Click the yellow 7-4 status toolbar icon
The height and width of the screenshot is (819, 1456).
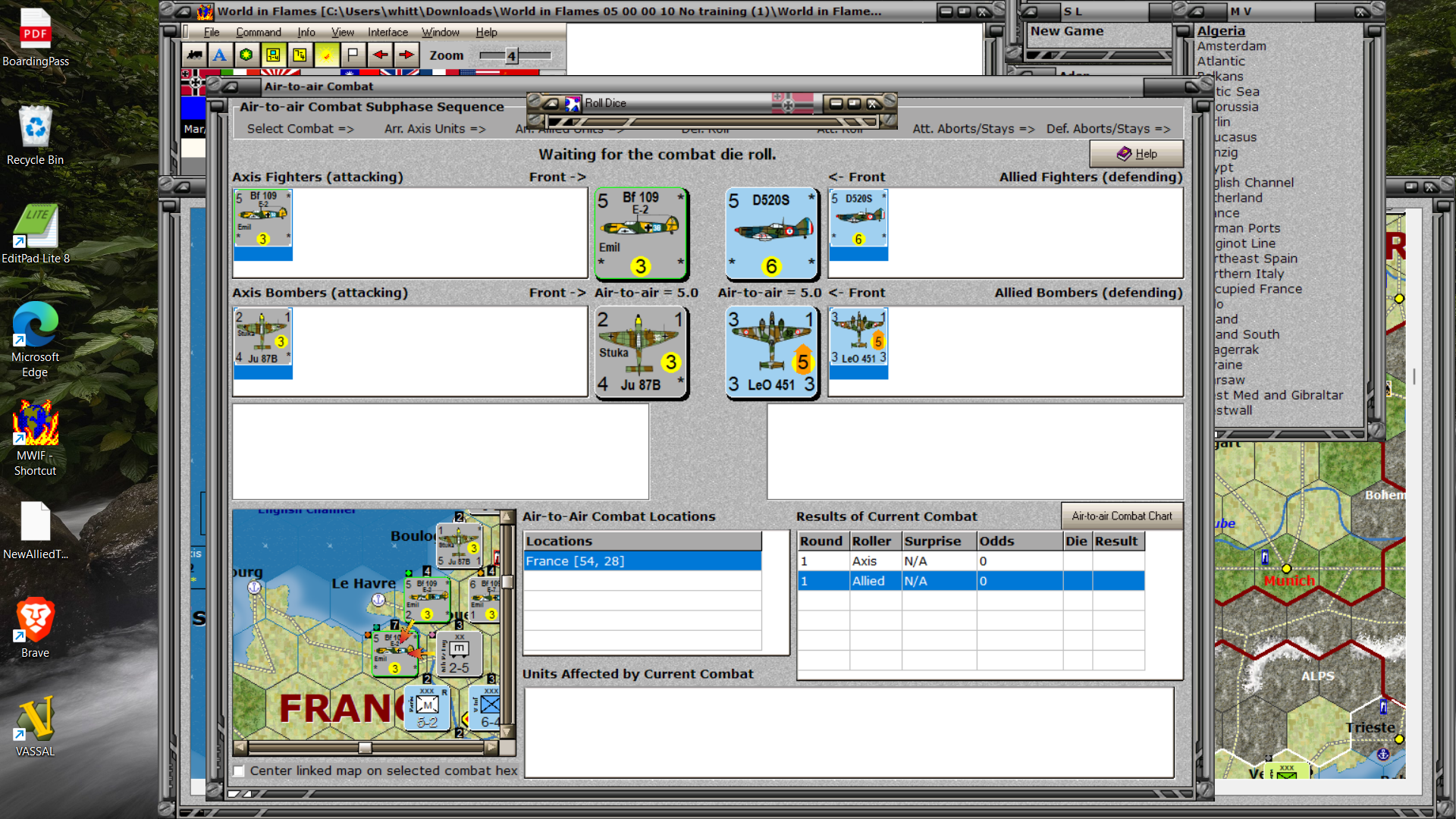[x=300, y=55]
